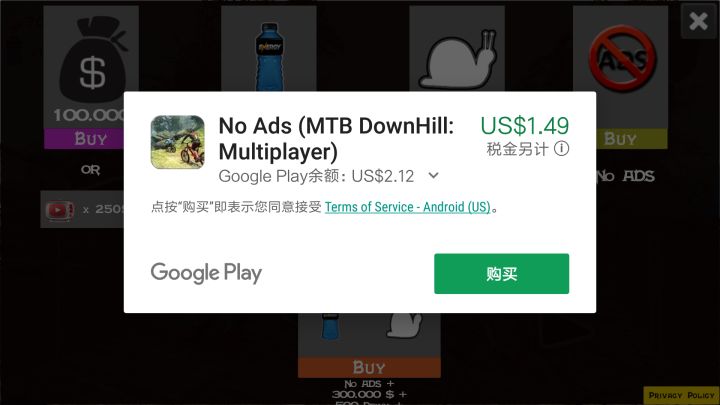The height and width of the screenshot is (405, 720).
Task: Click the tax info circle icon
Action: click(x=562, y=148)
